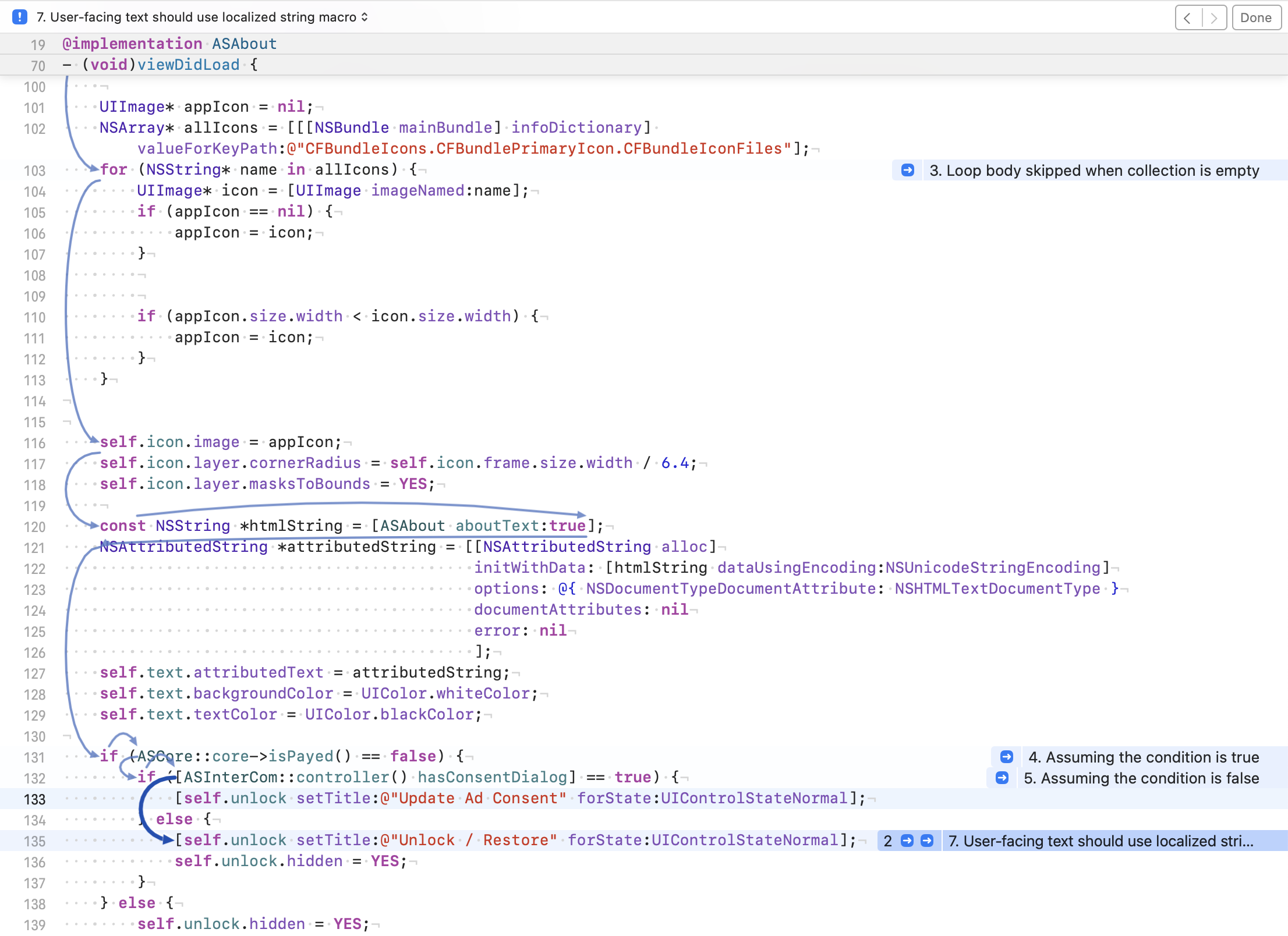Click the blue issue warning icon
The height and width of the screenshot is (936, 1288).
pos(19,17)
